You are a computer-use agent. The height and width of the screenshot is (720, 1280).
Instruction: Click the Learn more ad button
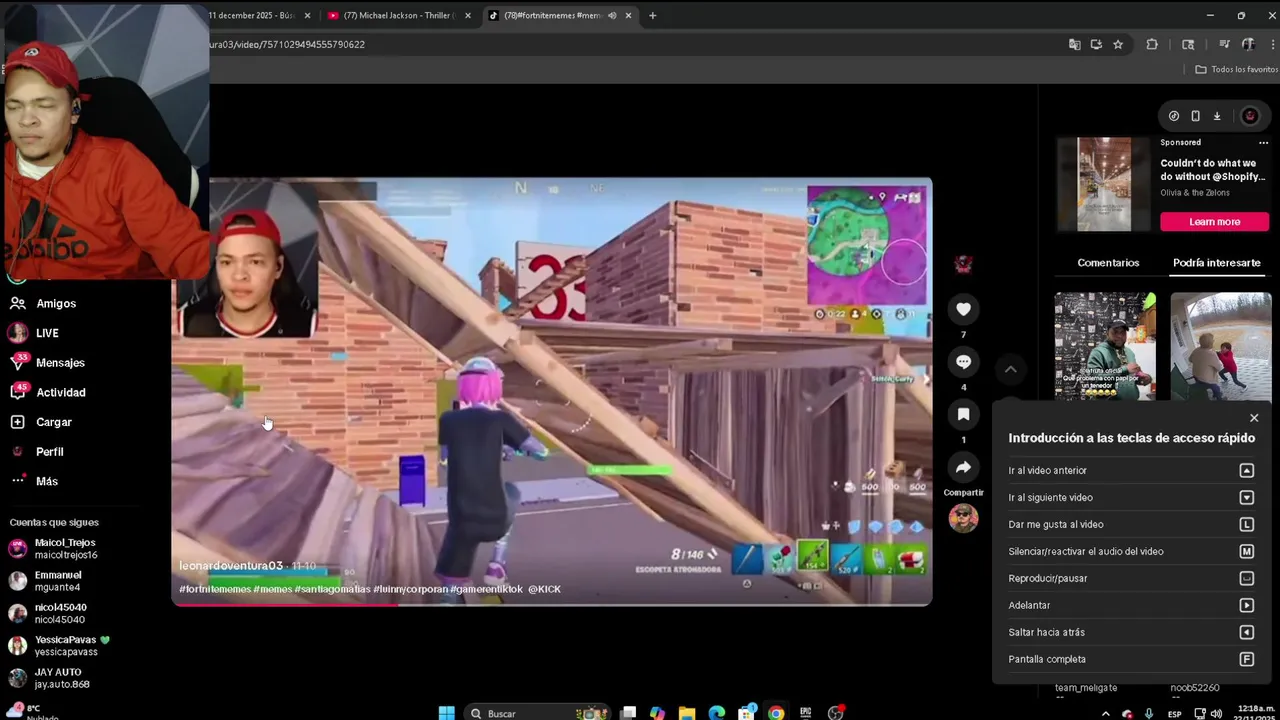click(x=1214, y=222)
